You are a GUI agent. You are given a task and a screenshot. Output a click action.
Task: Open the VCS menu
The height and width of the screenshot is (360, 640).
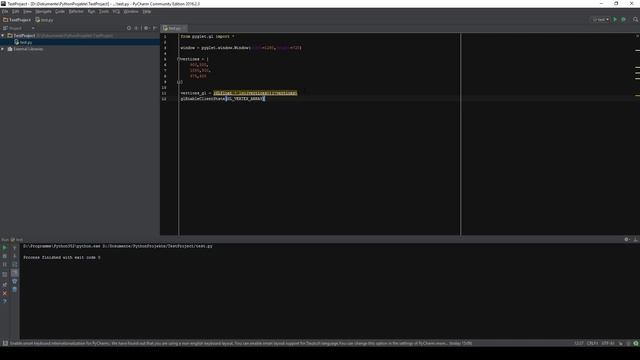click(x=116, y=11)
